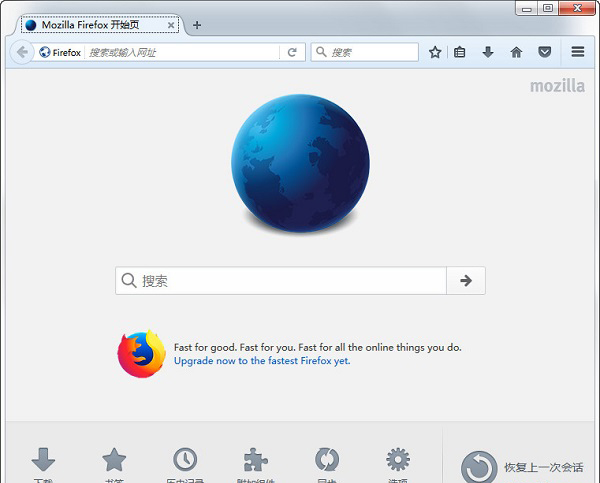The width and height of the screenshot is (600, 483).
Task: Click the toolbar search box
Action: click(364, 52)
